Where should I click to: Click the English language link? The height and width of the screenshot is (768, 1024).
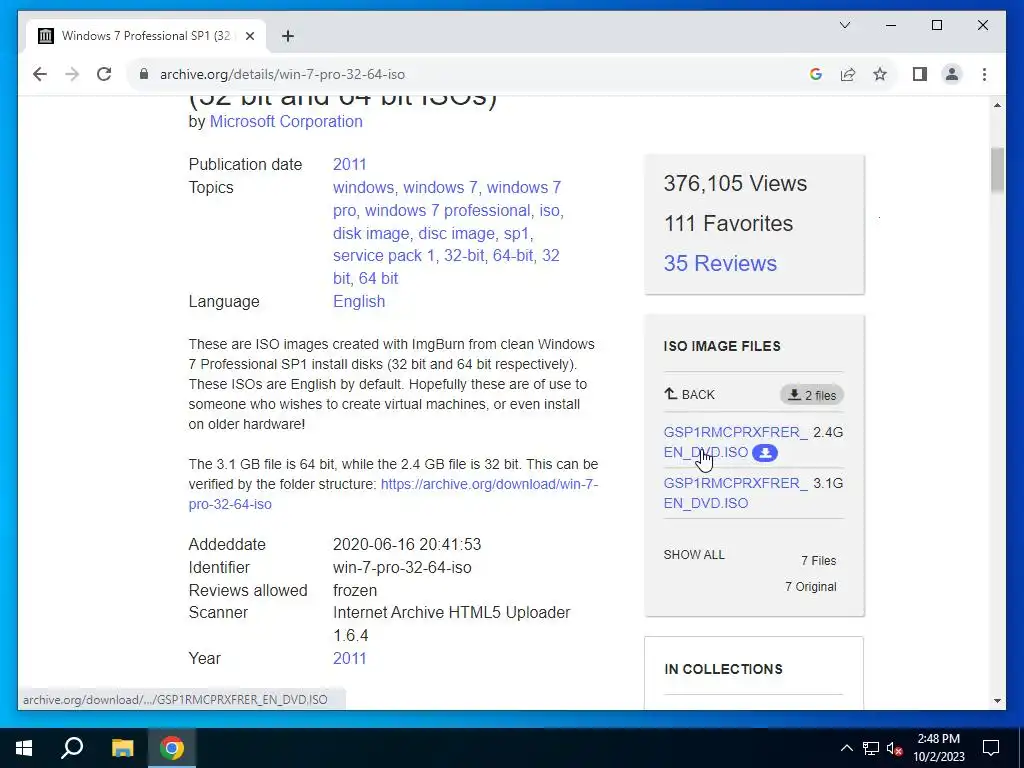tap(359, 301)
